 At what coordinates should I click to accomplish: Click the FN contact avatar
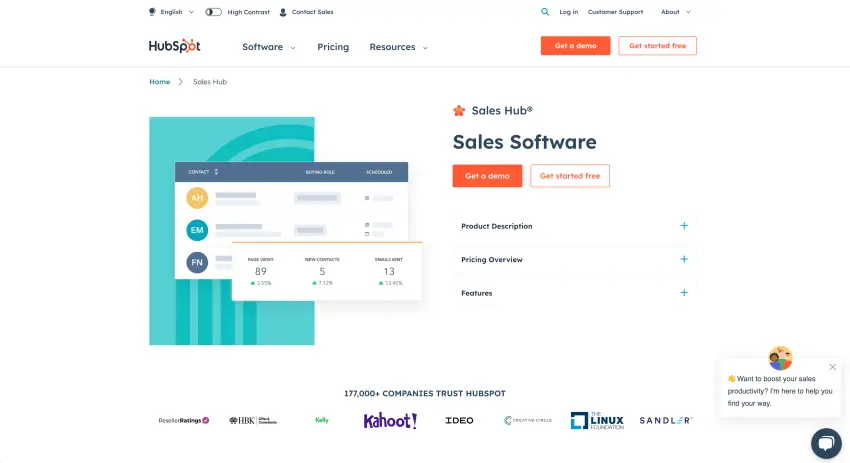point(197,262)
